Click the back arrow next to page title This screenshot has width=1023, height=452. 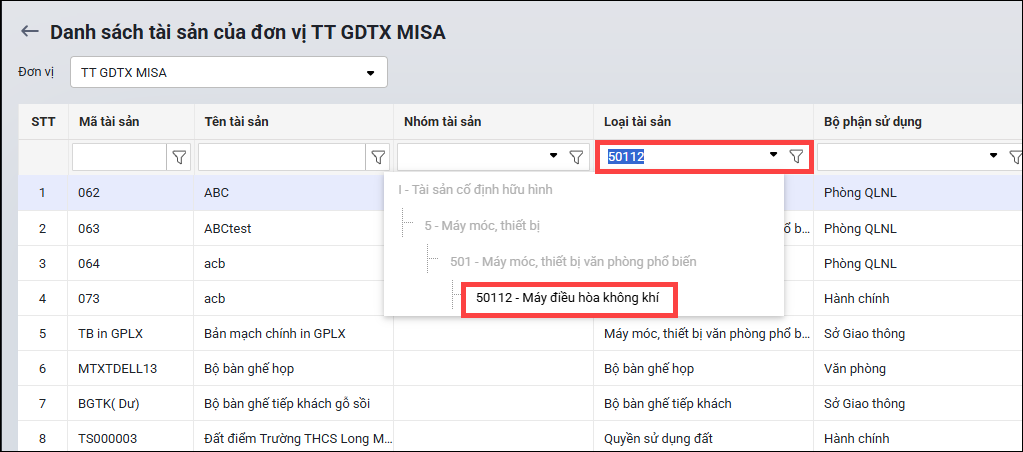[x=30, y=32]
